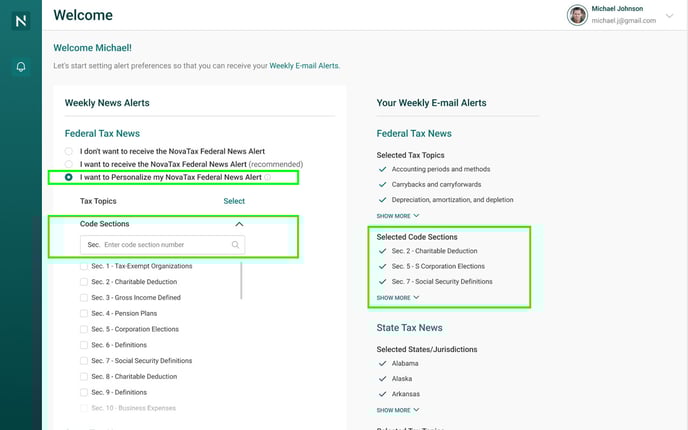This screenshot has height=430, width=688.
Task: Expand Show More under Selected Code Sections
Action: (398, 297)
